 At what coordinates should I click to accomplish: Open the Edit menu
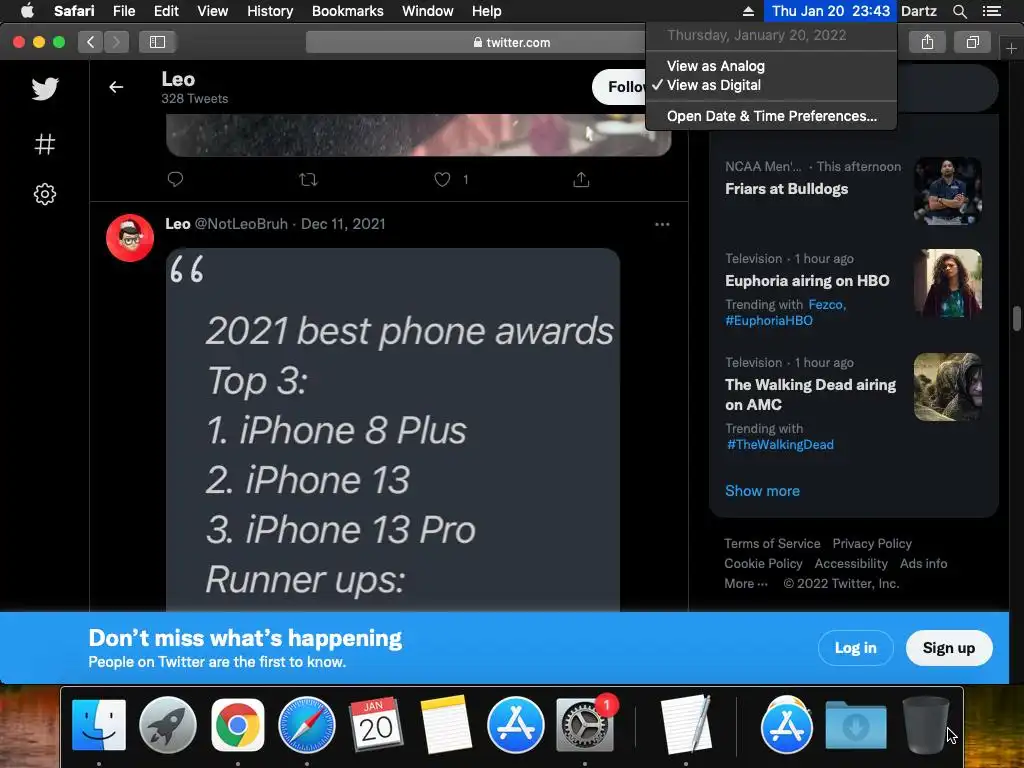[166, 11]
